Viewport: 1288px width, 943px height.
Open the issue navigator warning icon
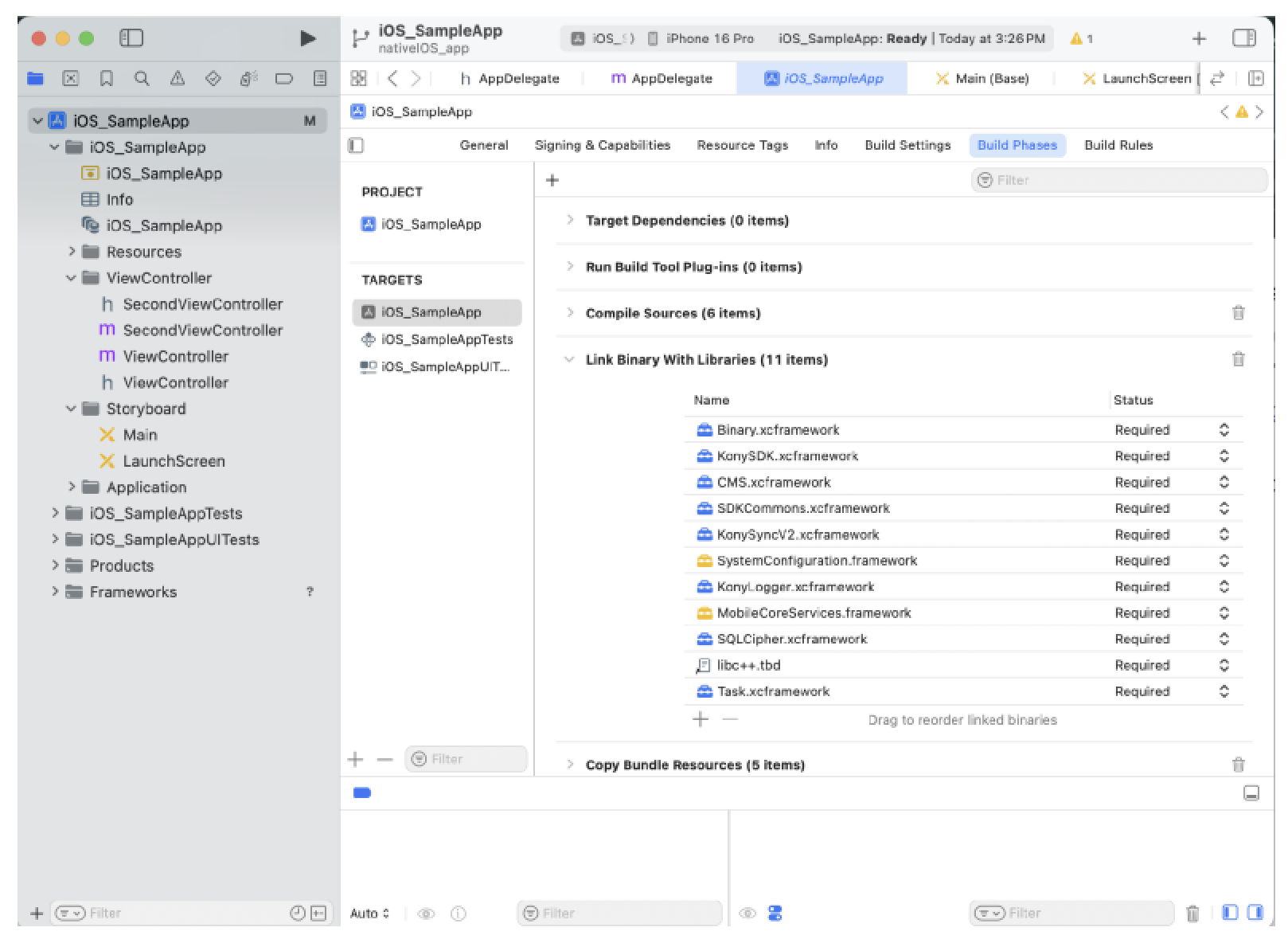178,78
